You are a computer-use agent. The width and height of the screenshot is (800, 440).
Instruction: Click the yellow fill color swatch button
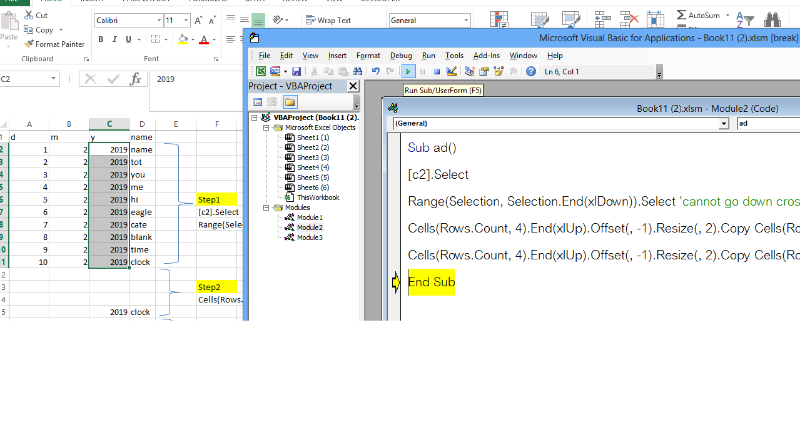(182, 39)
